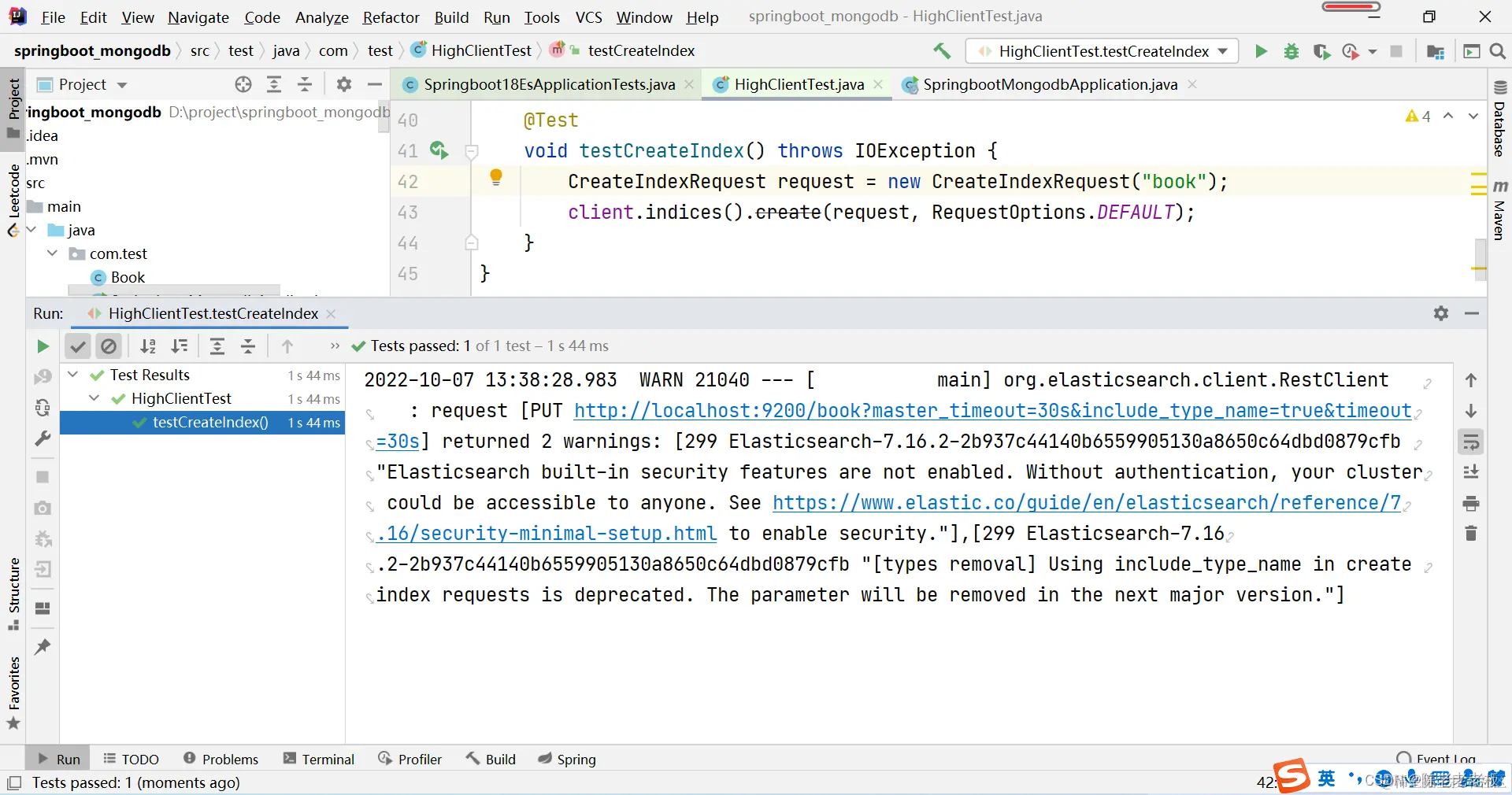
Task: Sort test results alphabetically
Action: pos(148,346)
